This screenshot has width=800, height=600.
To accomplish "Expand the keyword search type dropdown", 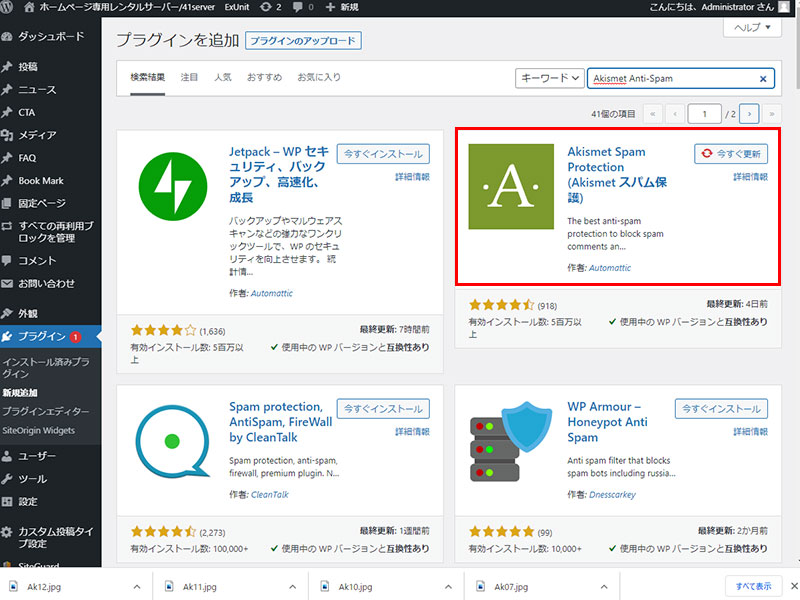I will tap(549, 78).
